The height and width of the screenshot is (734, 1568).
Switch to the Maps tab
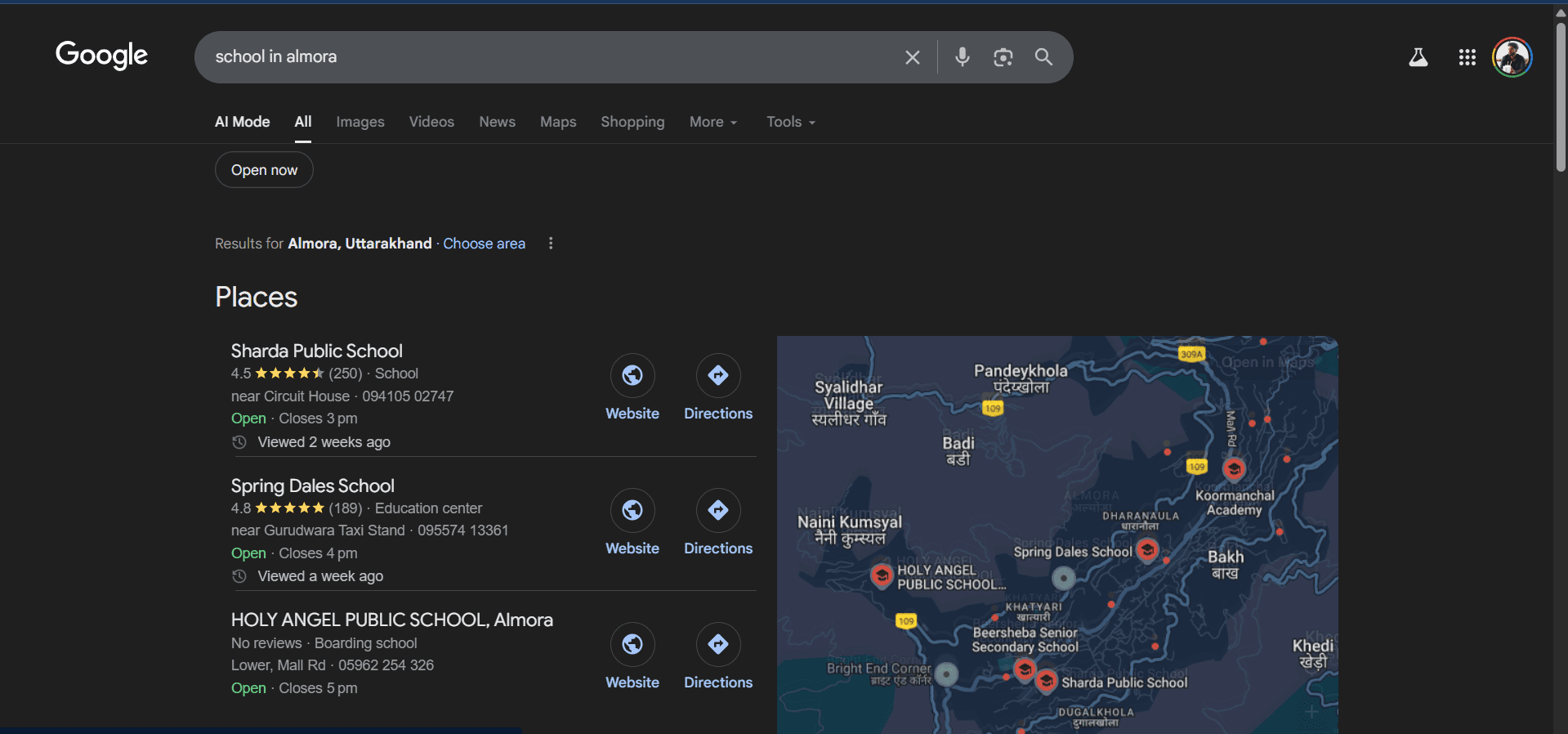[x=557, y=122]
